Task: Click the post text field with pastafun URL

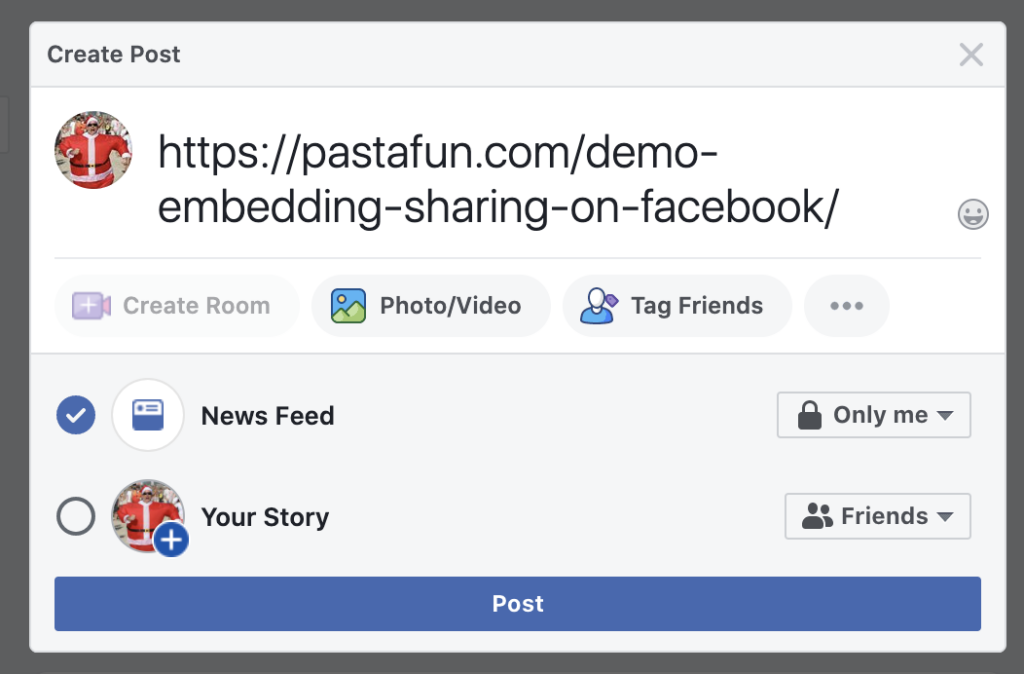Action: (x=498, y=180)
